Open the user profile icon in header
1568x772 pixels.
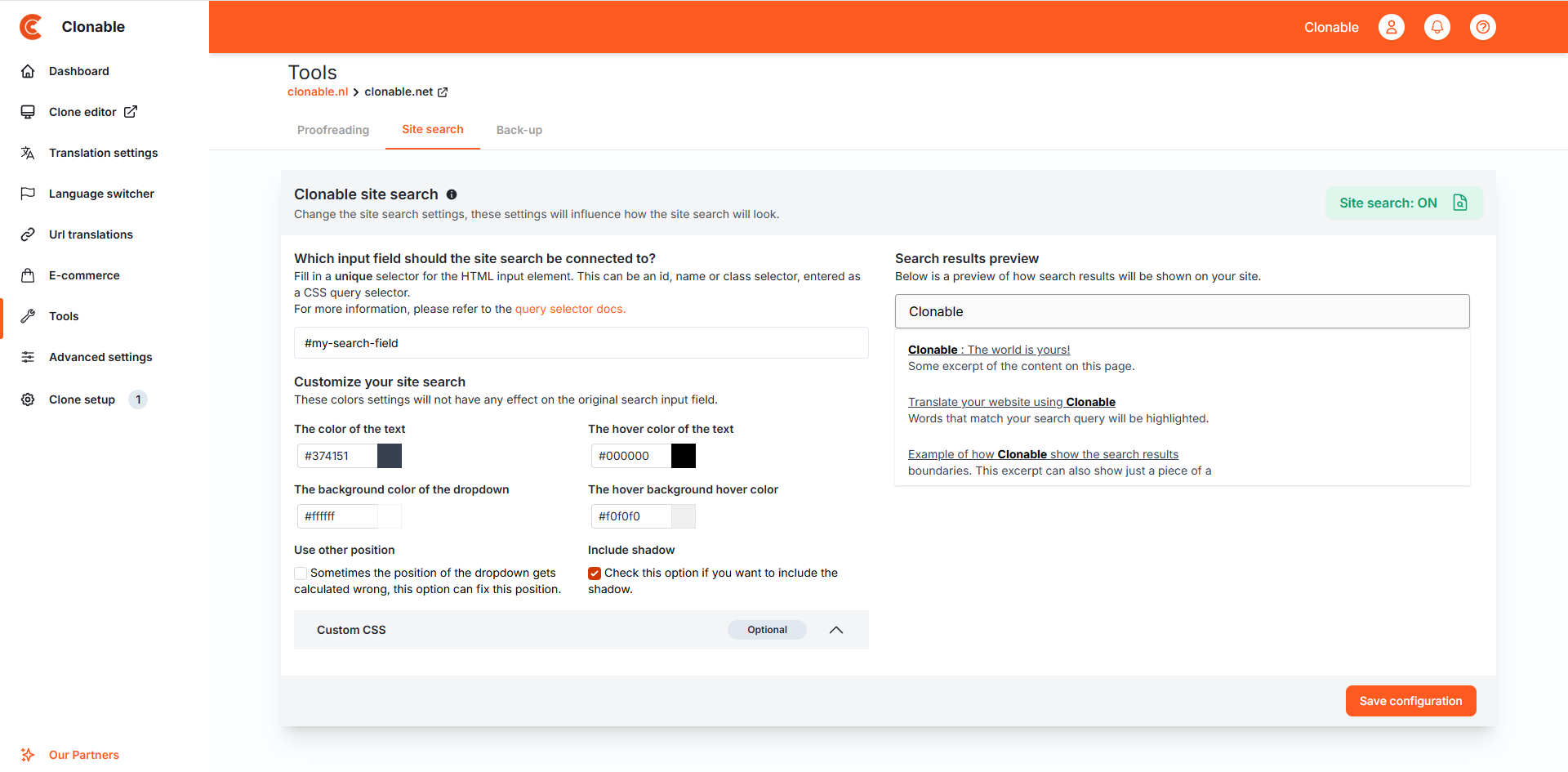click(x=1391, y=27)
